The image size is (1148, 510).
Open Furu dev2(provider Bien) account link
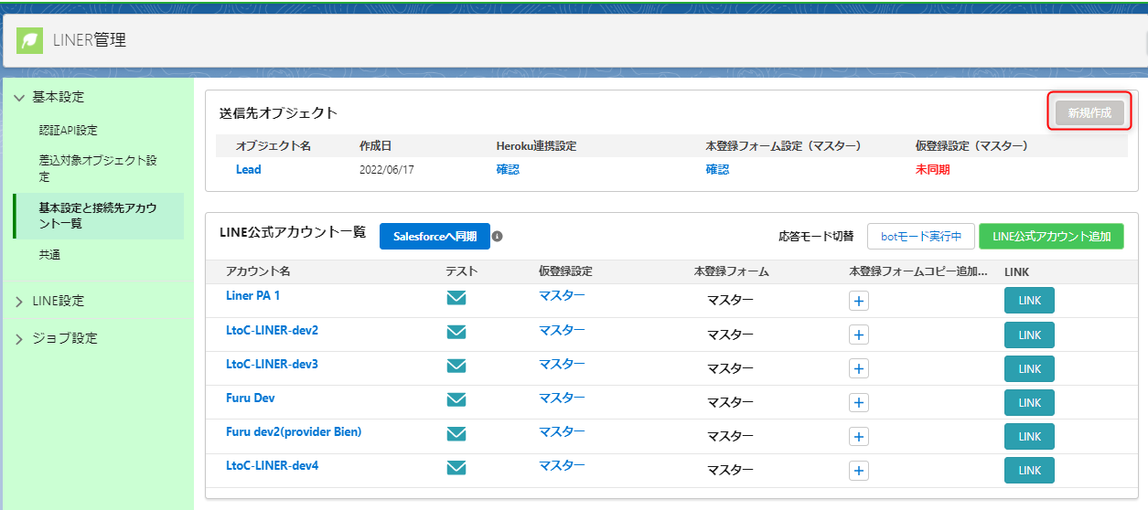point(294,432)
